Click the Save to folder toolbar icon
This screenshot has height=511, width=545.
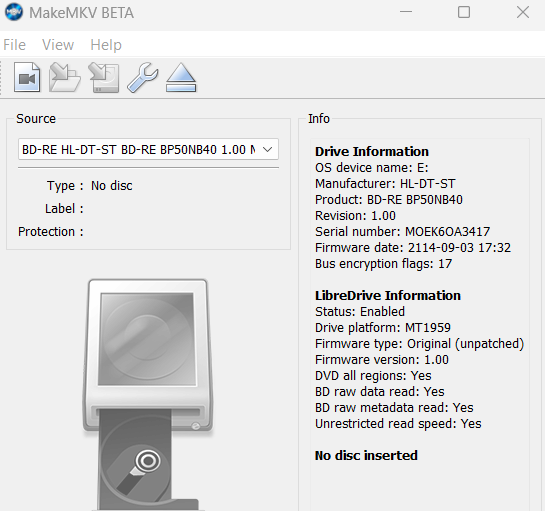pos(65,77)
